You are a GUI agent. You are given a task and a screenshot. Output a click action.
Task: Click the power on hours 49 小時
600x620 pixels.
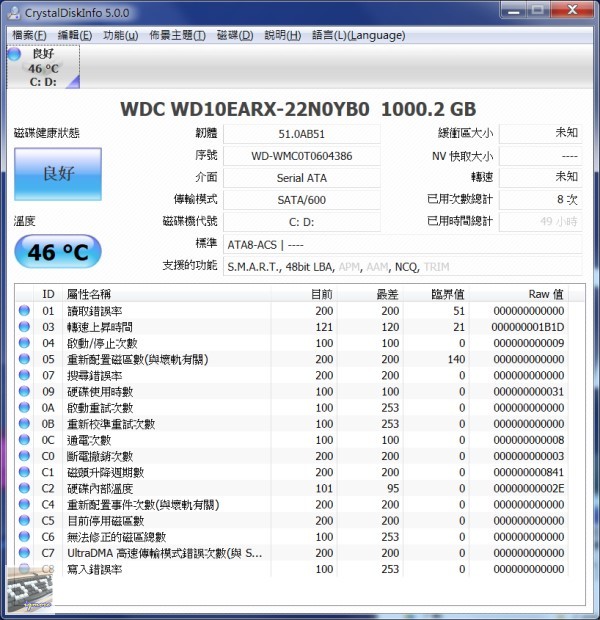pyautogui.click(x=540, y=222)
